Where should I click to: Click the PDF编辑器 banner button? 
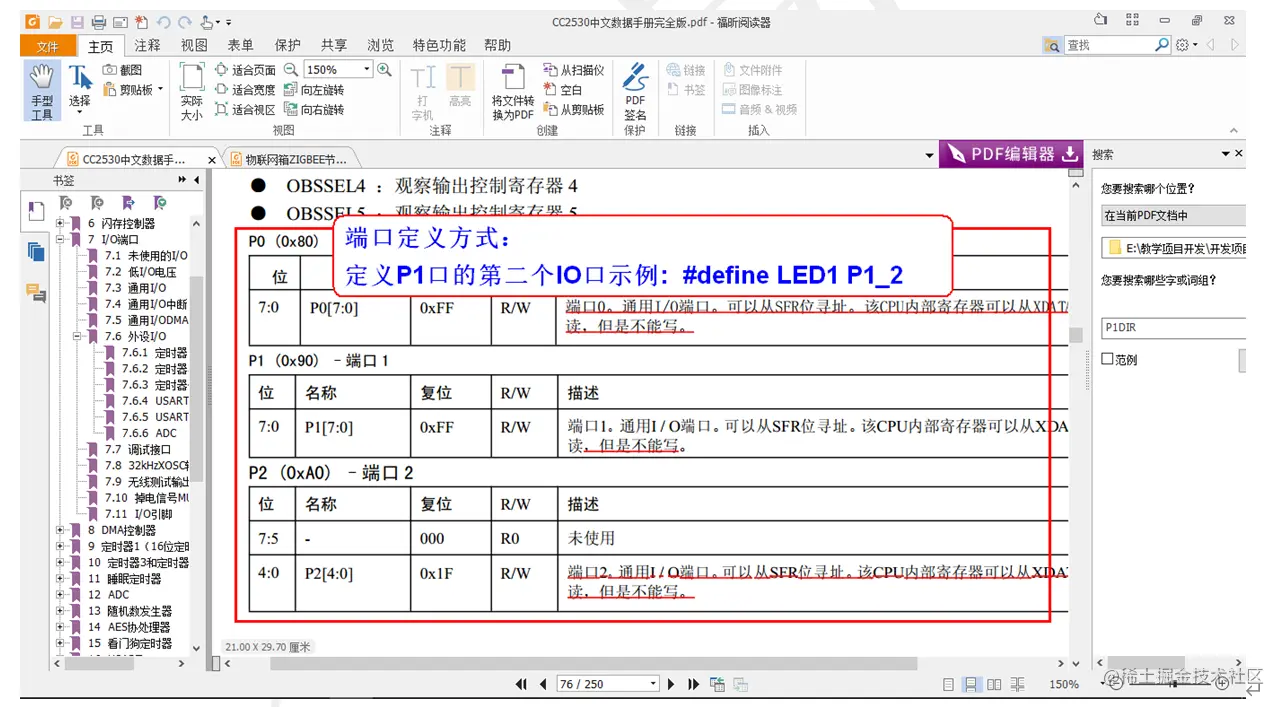1012,154
